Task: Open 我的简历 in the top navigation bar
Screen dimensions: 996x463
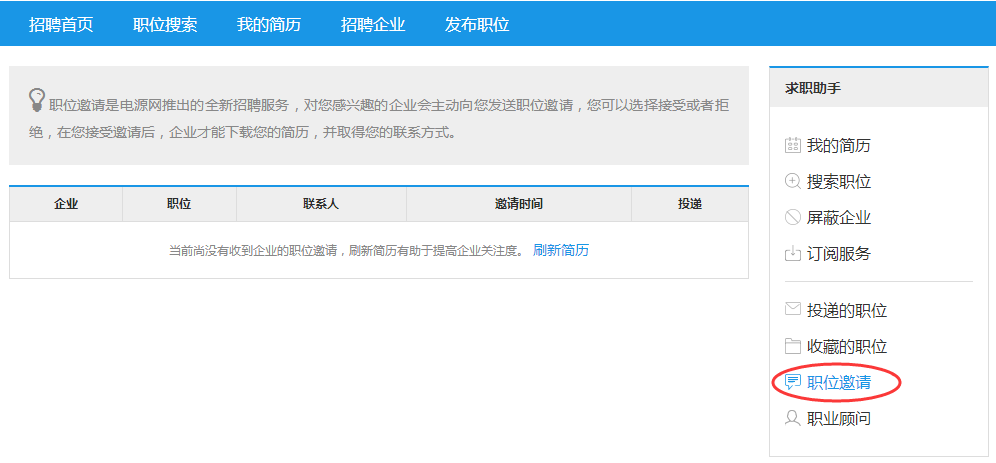Action: tap(269, 25)
